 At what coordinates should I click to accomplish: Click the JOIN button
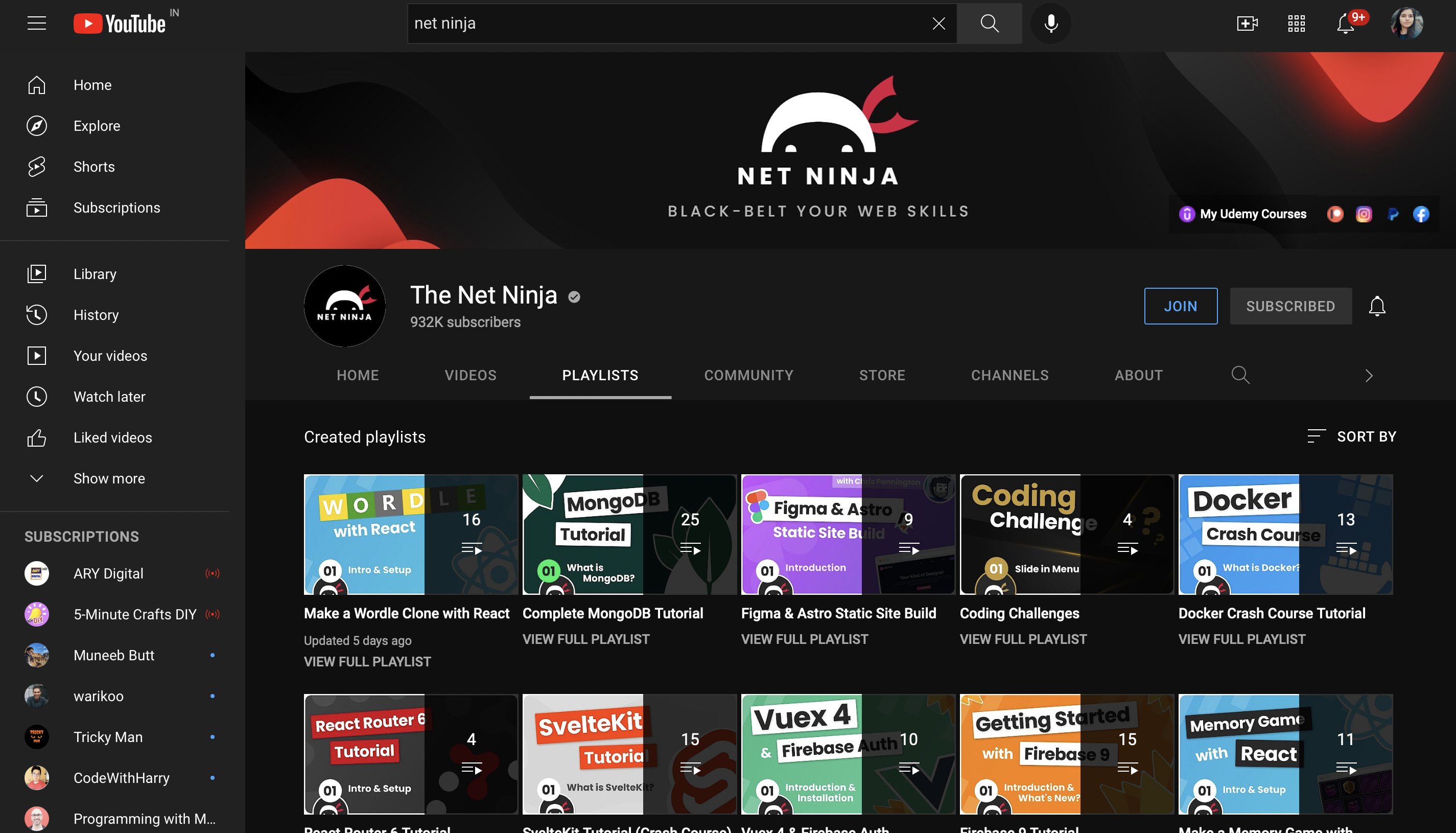[x=1180, y=306]
